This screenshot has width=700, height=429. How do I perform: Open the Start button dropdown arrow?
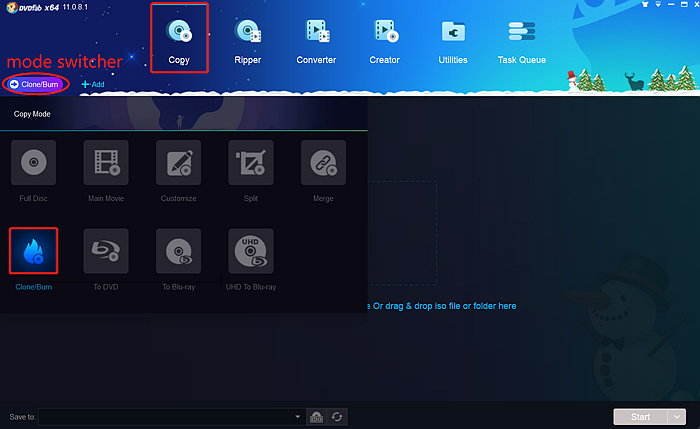click(677, 417)
